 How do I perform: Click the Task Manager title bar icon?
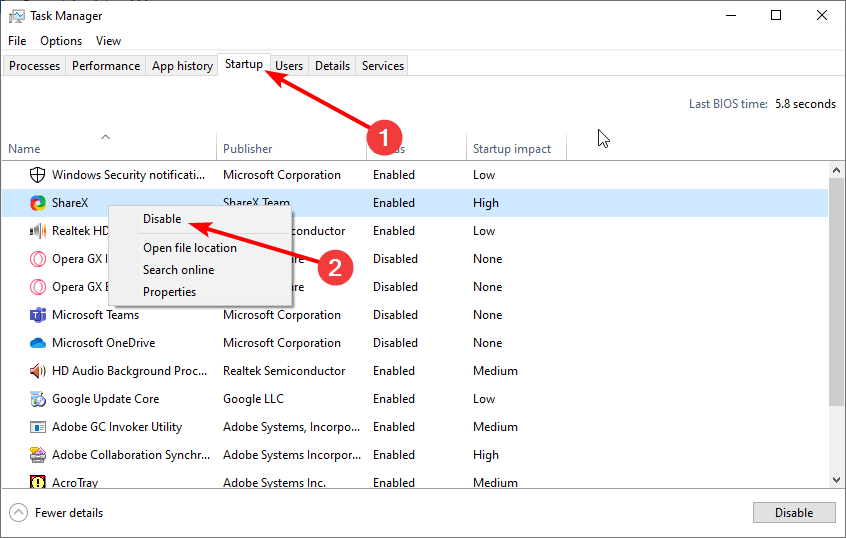[17, 16]
